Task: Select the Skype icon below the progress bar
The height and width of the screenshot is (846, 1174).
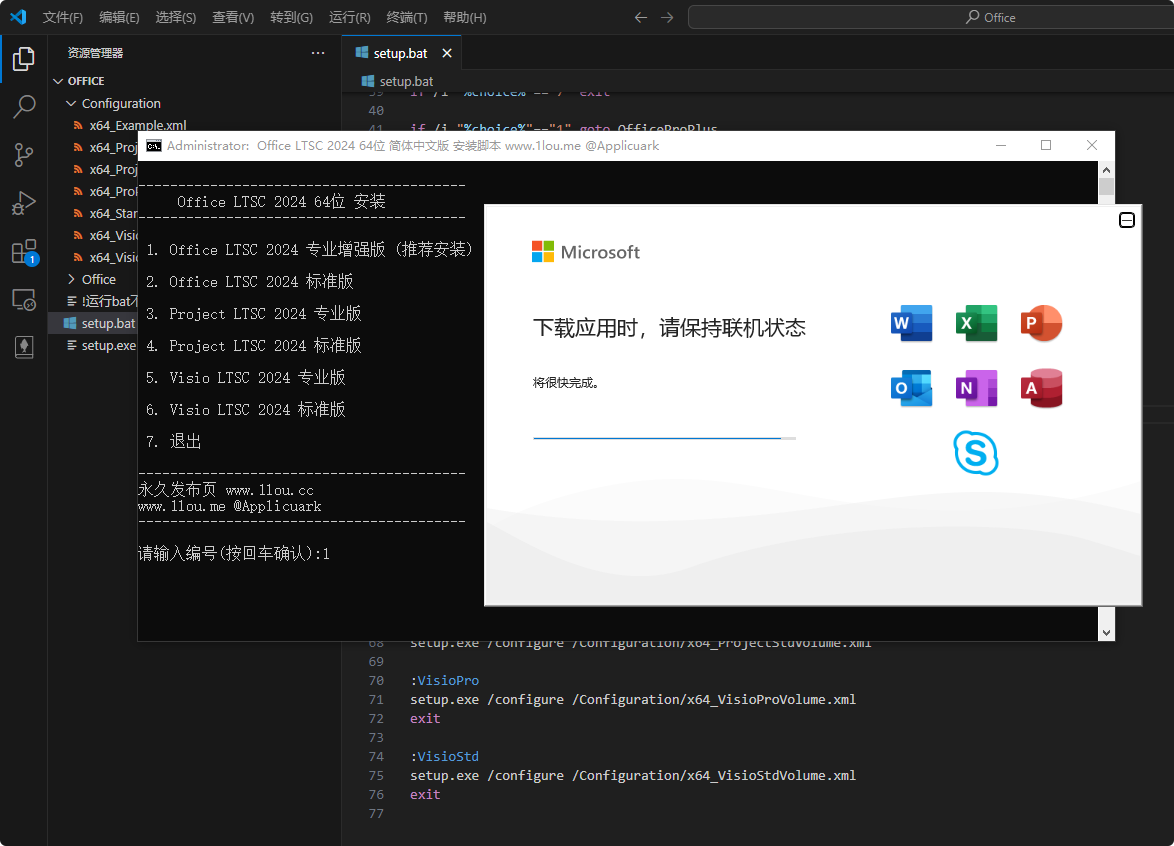Action: pos(976,453)
